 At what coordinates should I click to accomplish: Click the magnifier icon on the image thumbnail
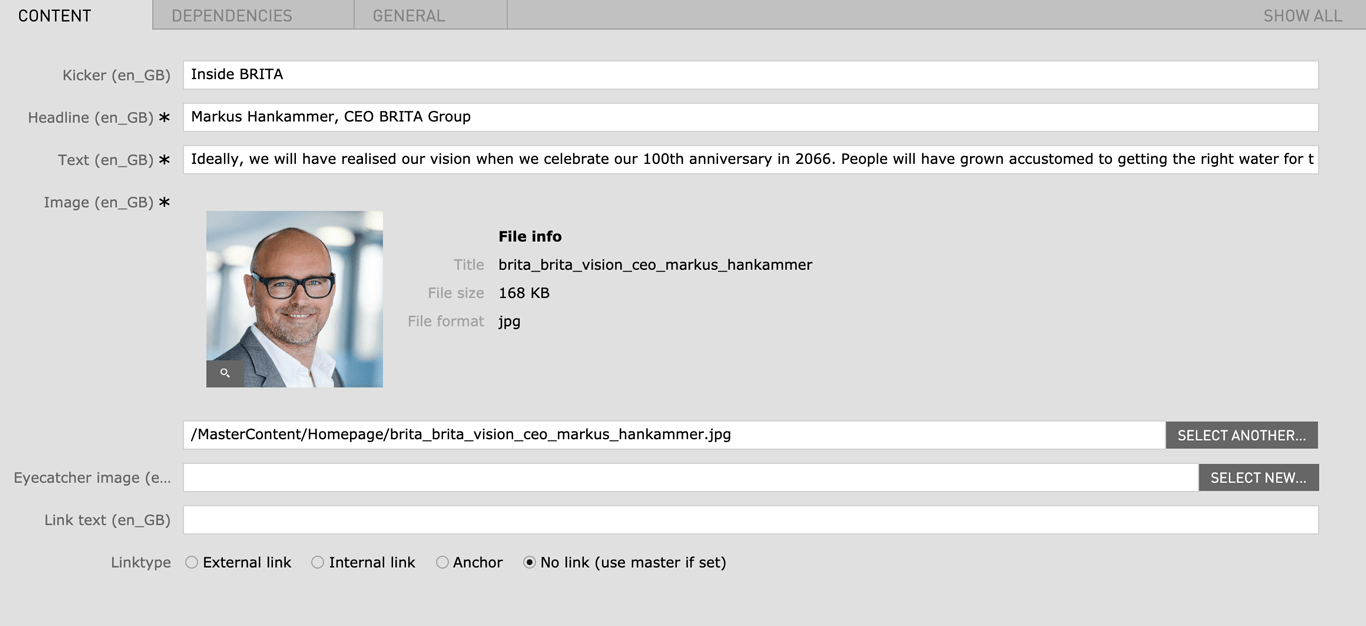click(x=225, y=373)
